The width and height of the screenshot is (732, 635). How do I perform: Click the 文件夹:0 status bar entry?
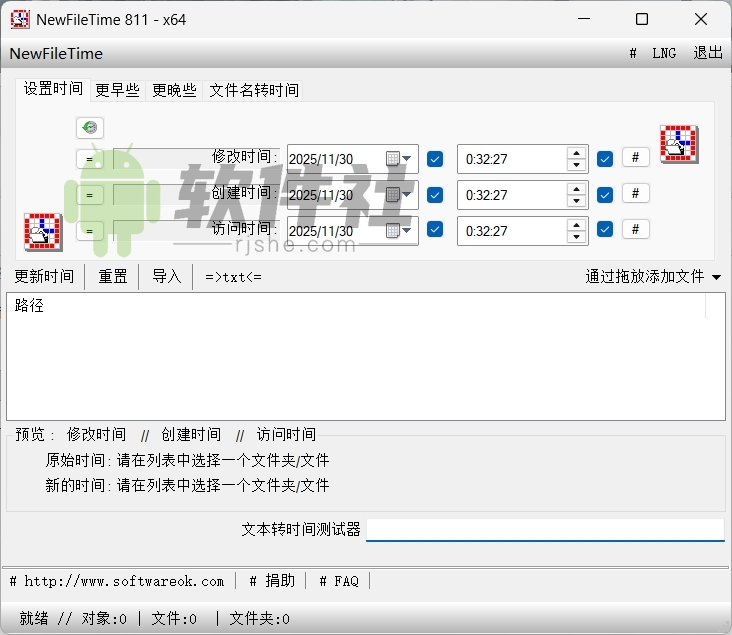click(x=259, y=619)
